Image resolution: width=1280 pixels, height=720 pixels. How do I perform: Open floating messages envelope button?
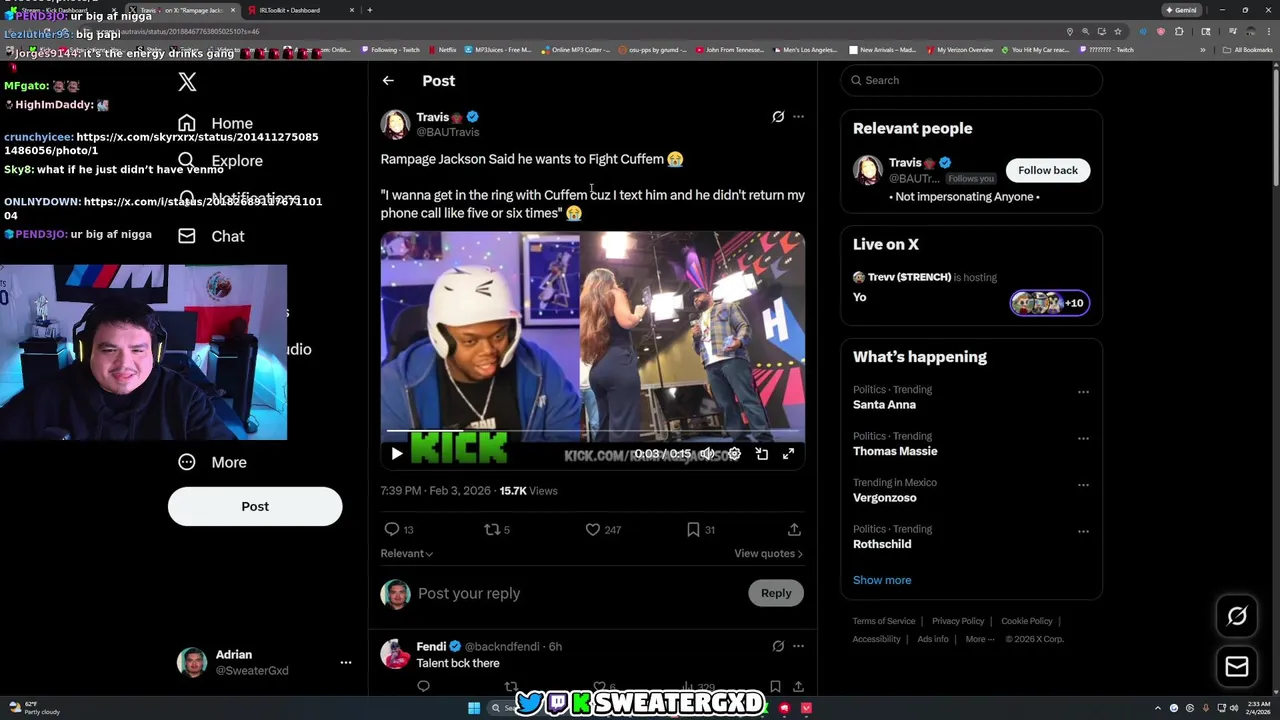[x=1237, y=667]
